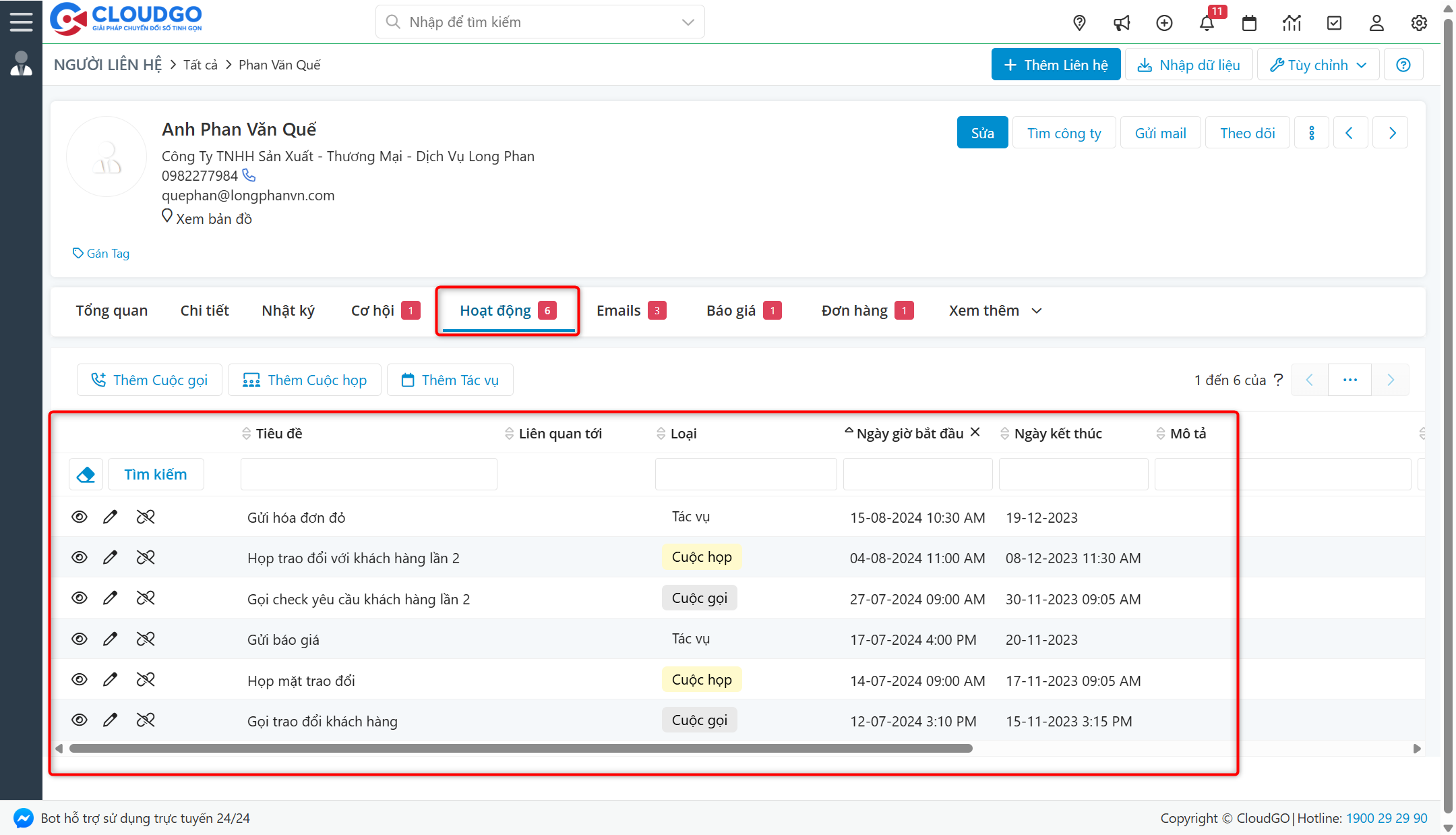Viewport: 1456px width, 835px height.
Task: Open the notifications bell icon
Action: click(x=1207, y=23)
